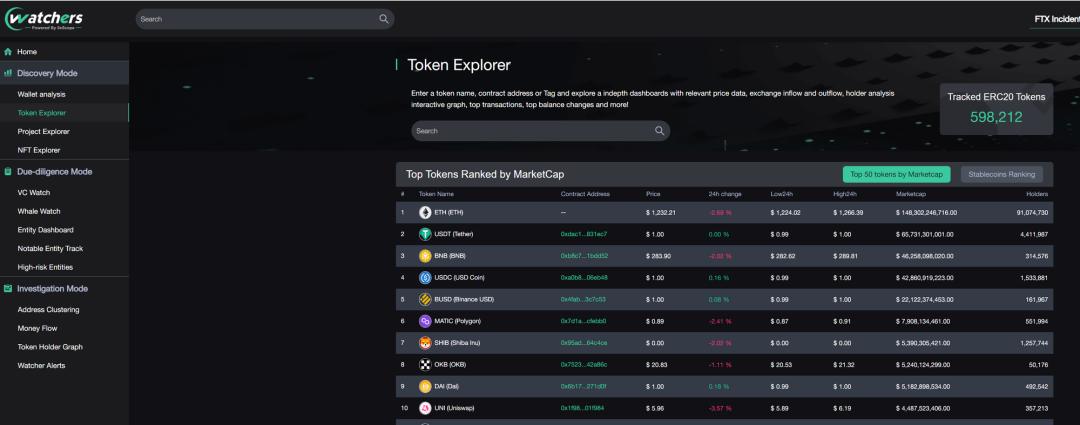This screenshot has height=425, width=1080.
Task: Click the Token Explorer search magnifier icon
Action: coord(660,131)
